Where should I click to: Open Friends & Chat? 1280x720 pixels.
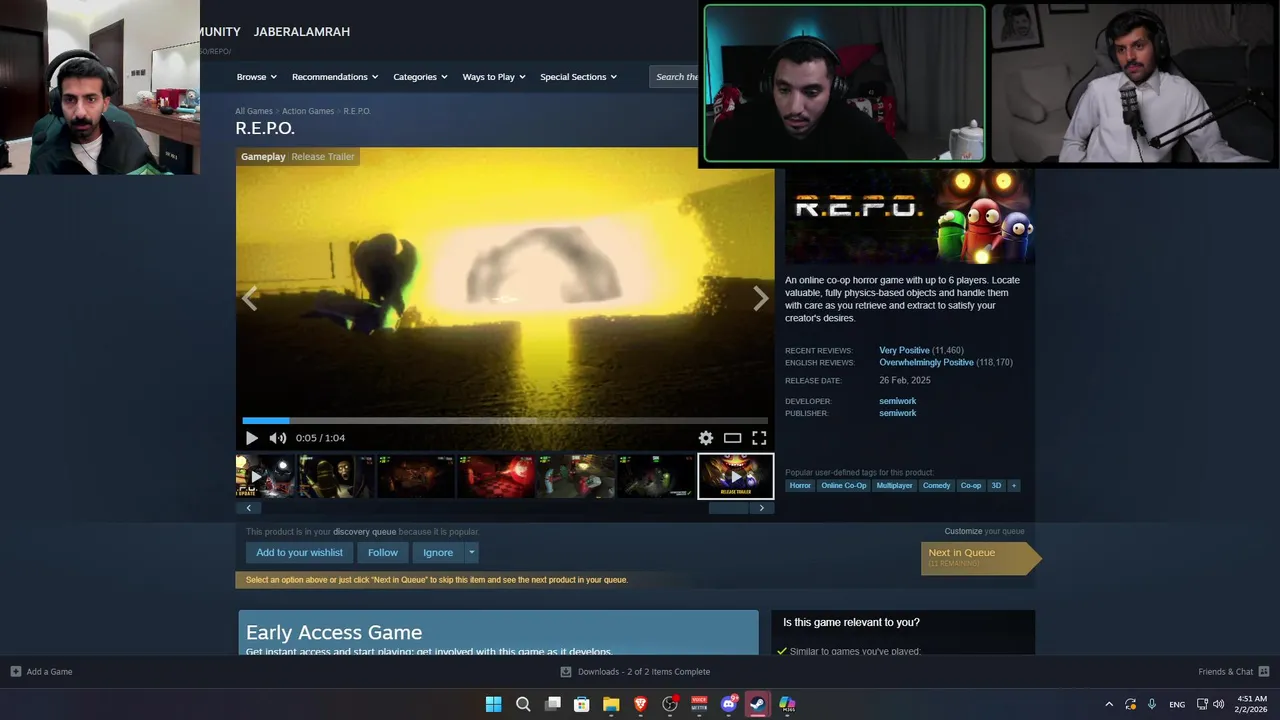click(x=1234, y=672)
